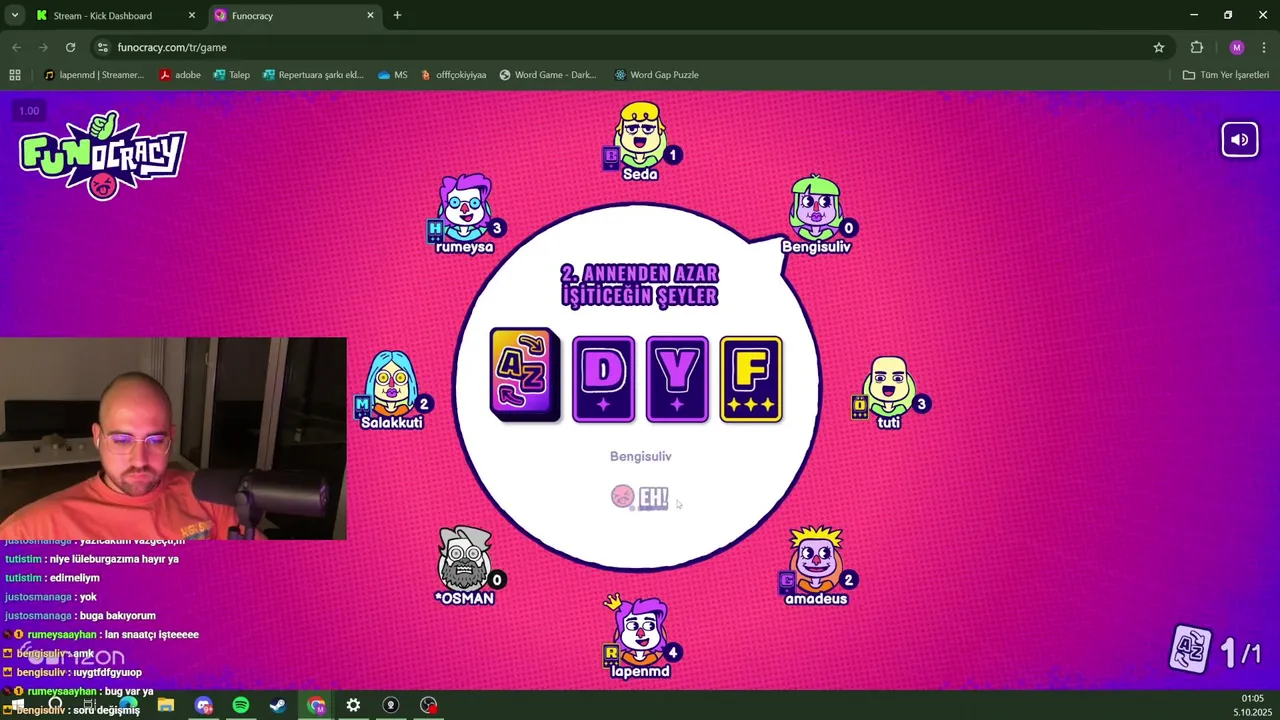Viewport: 1280px width, 720px height.
Task: Pick the letter D card
Action: click(603, 379)
